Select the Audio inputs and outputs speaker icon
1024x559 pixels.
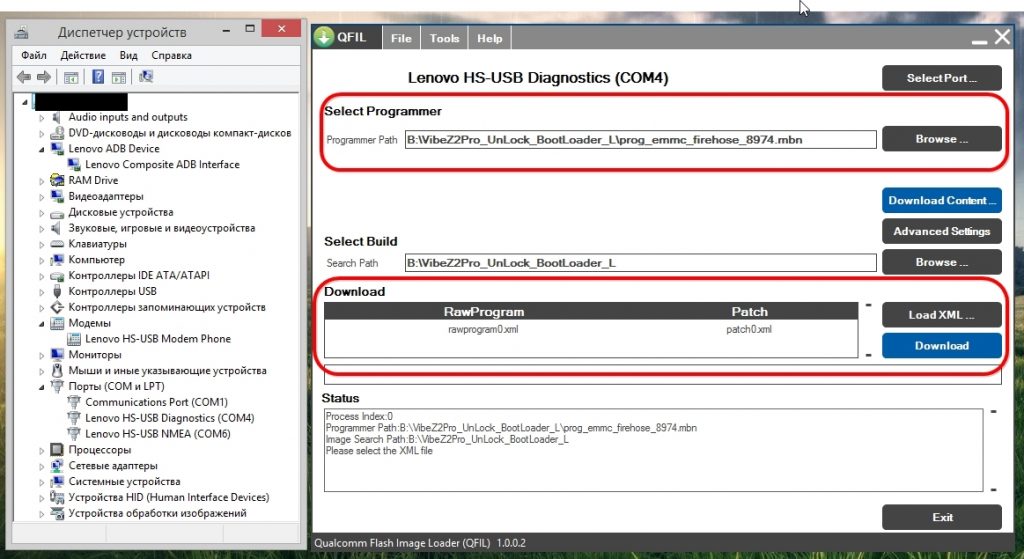[57, 117]
